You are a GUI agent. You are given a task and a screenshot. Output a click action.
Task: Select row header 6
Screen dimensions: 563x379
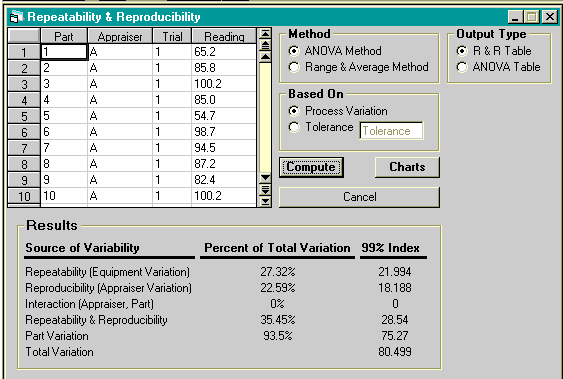24,132
